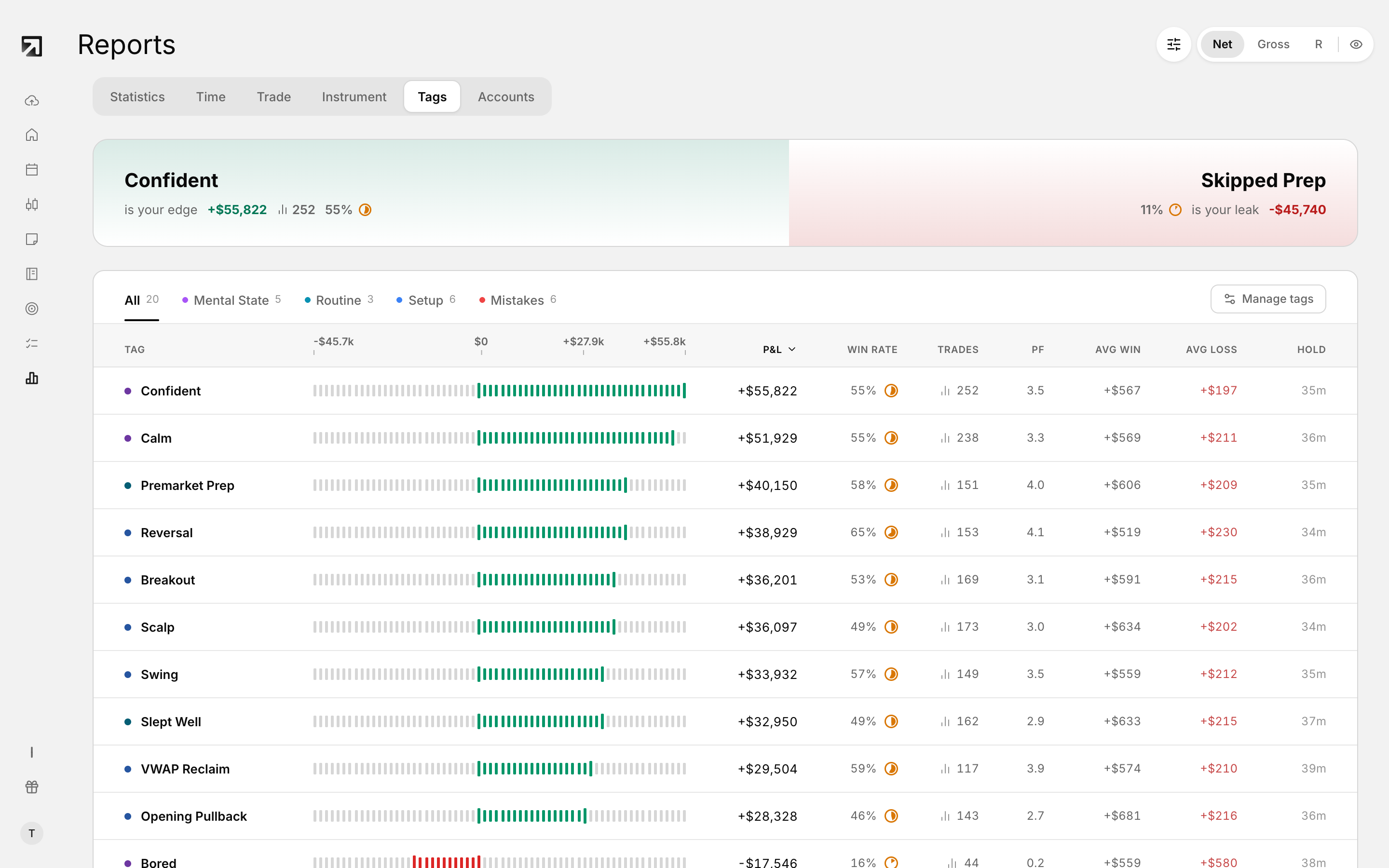
Task: Open the Skipped Prep leak banner
Action: coord(1073,193)
